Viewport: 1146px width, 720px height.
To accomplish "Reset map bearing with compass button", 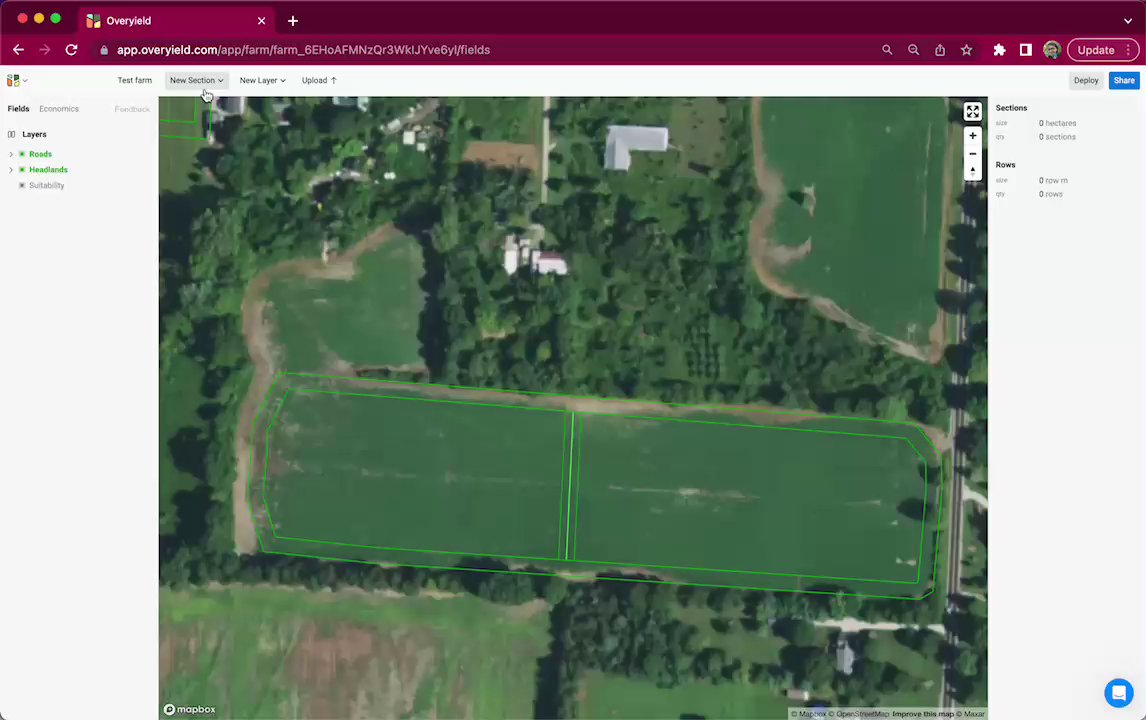I will [972, 171].
